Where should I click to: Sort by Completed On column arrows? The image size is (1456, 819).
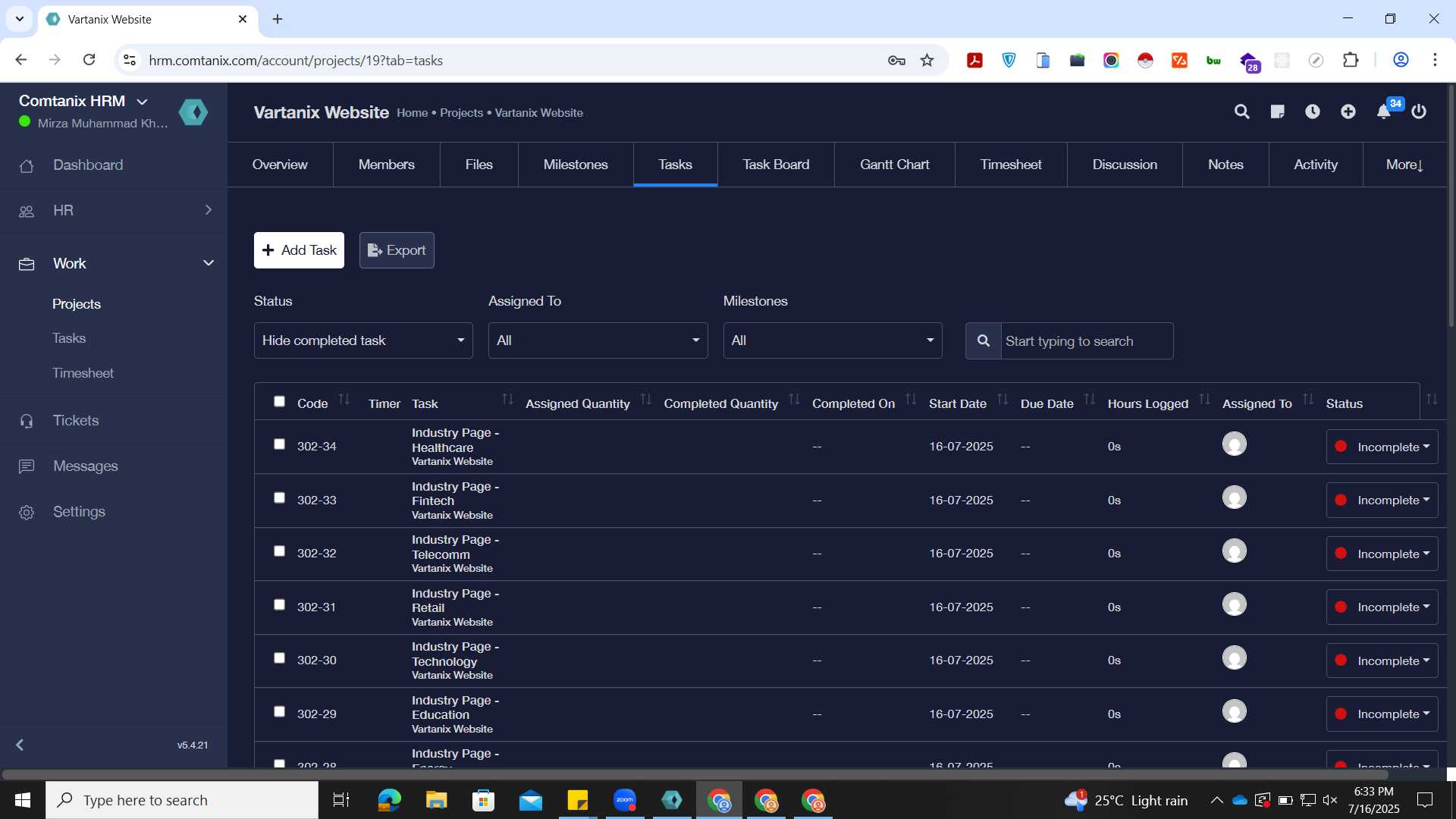[x=911, y=399]
